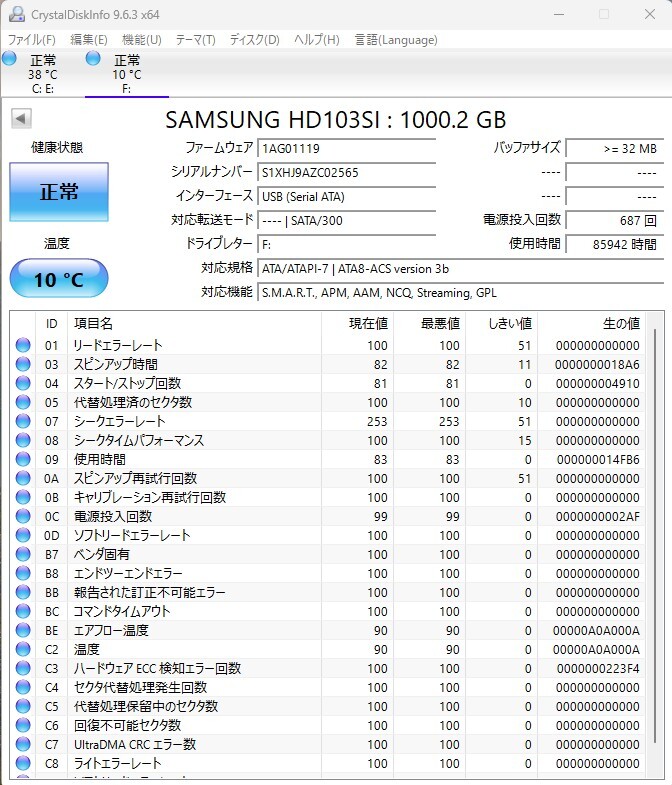Click the 現在値 column header

(x=358, y=323)
